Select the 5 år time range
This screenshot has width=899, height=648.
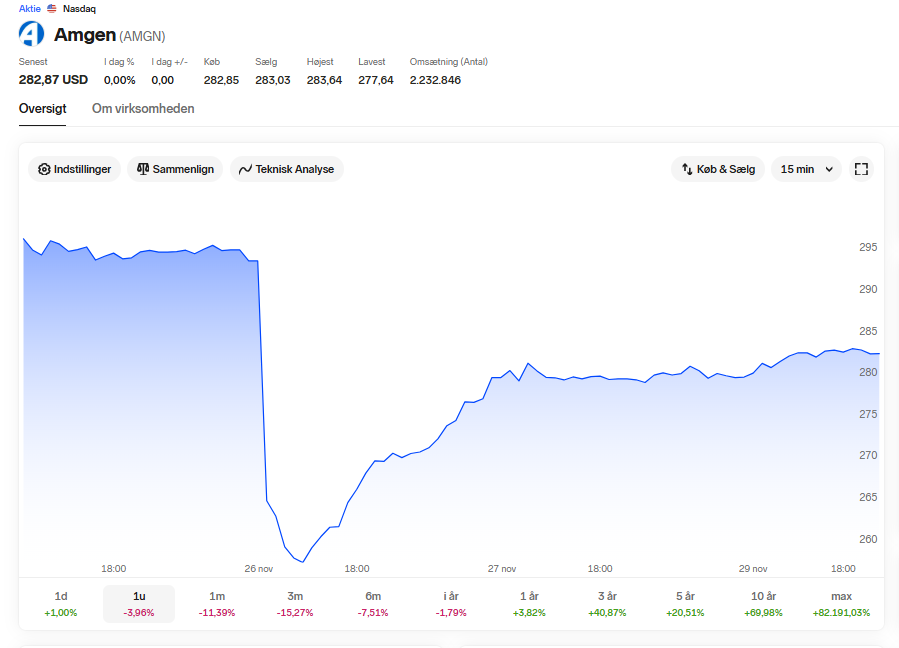[685, 604]
